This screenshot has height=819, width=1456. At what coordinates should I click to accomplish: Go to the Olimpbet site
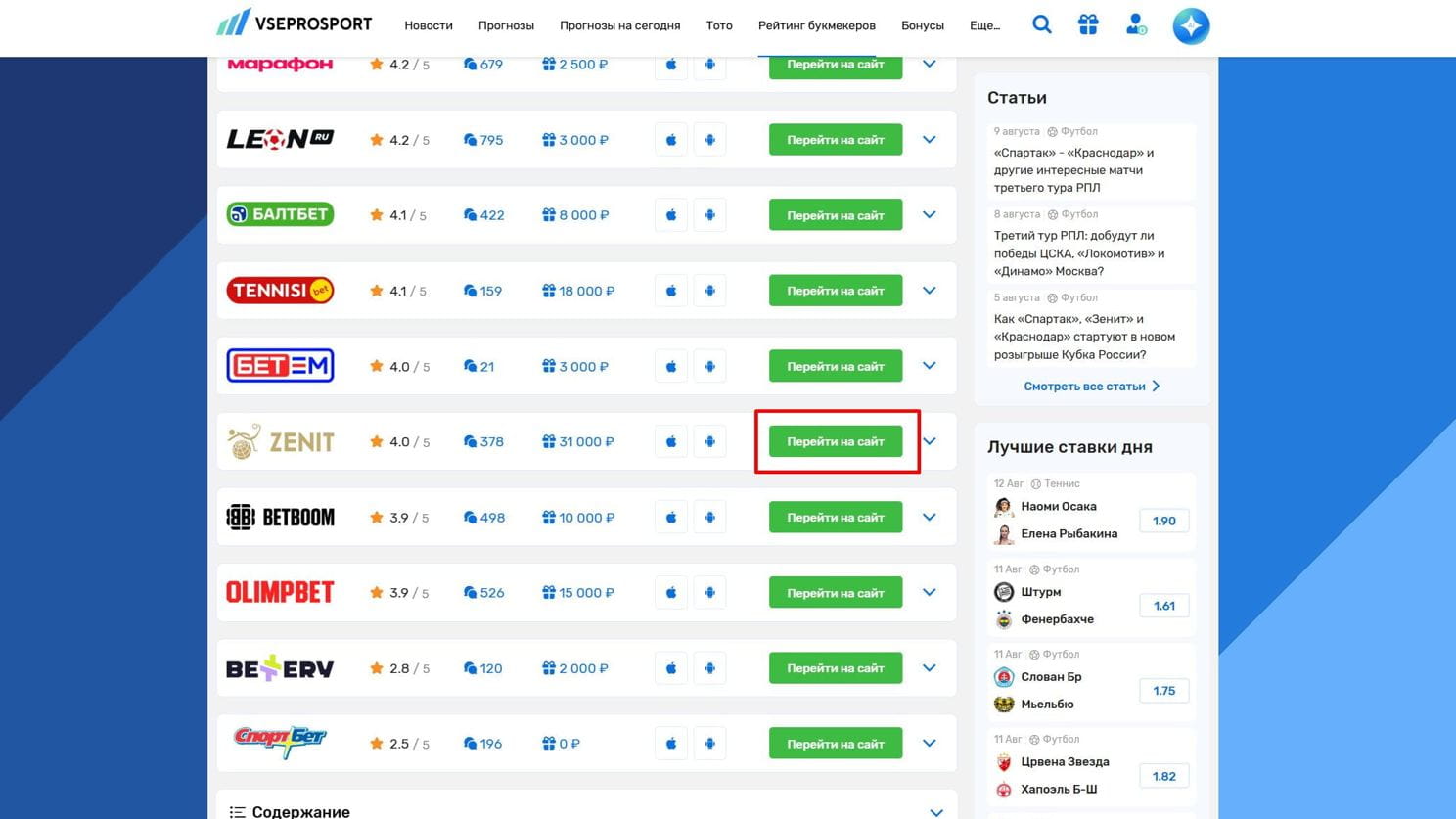(836, 593)
